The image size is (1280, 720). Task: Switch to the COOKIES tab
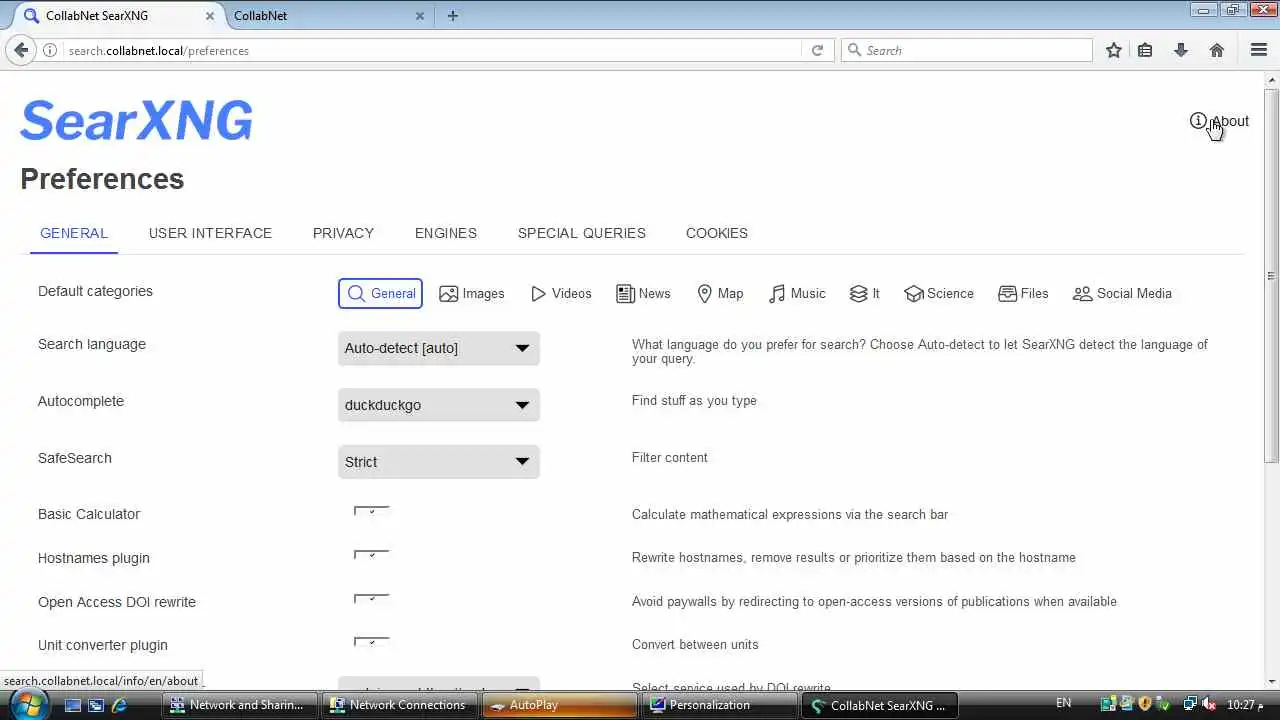pyautogui.click(x=717, y=233)
